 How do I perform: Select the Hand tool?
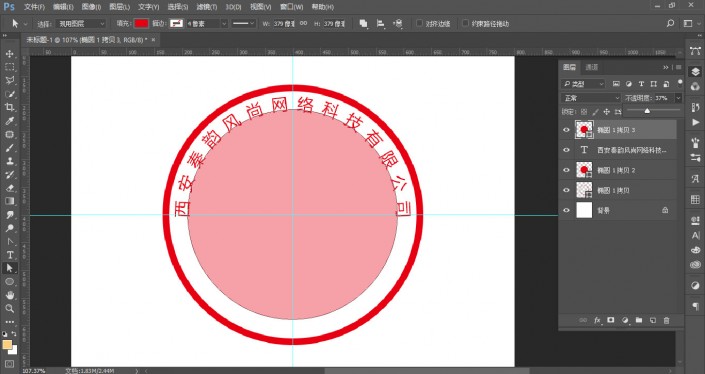(9, 295)
